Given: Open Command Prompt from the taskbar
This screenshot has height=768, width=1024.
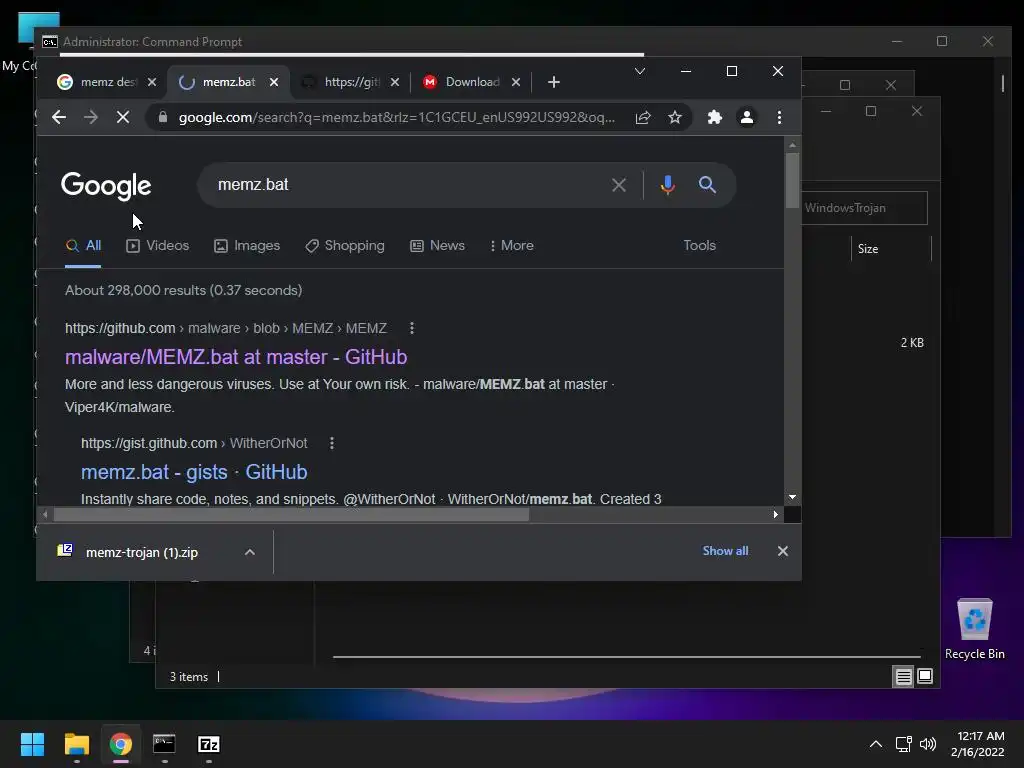Looking at the screenshot, I should pyautogui.click(x=164, y=744).
